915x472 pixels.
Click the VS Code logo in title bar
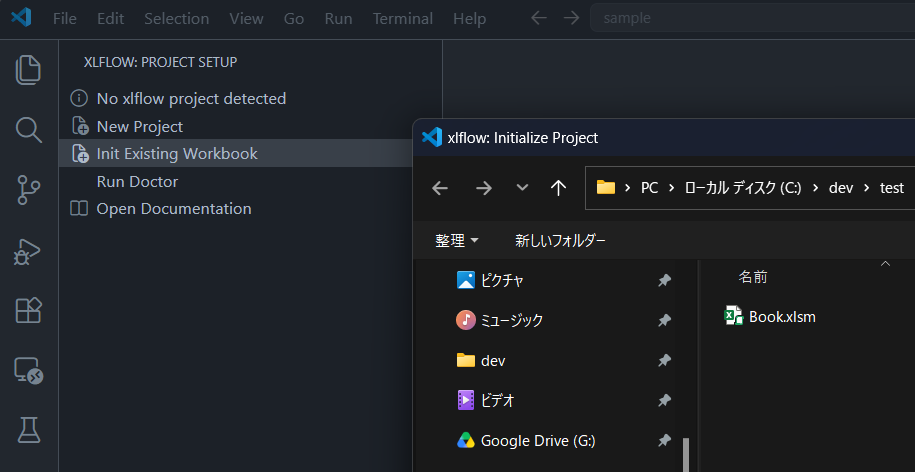(21, 18)
